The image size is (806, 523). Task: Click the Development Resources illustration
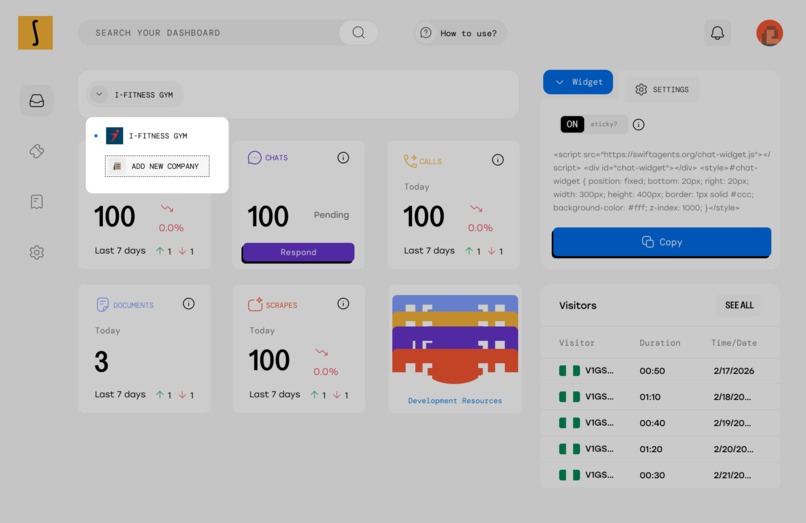[455, 340]
